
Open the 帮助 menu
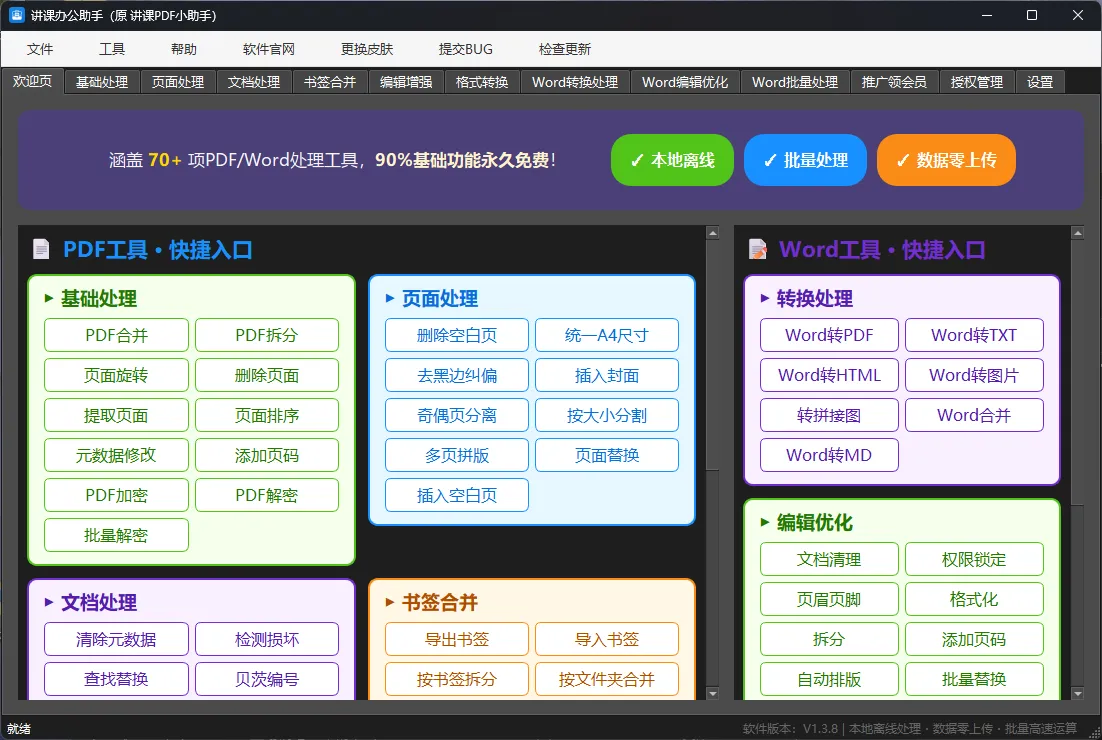(x=183, y=49)
